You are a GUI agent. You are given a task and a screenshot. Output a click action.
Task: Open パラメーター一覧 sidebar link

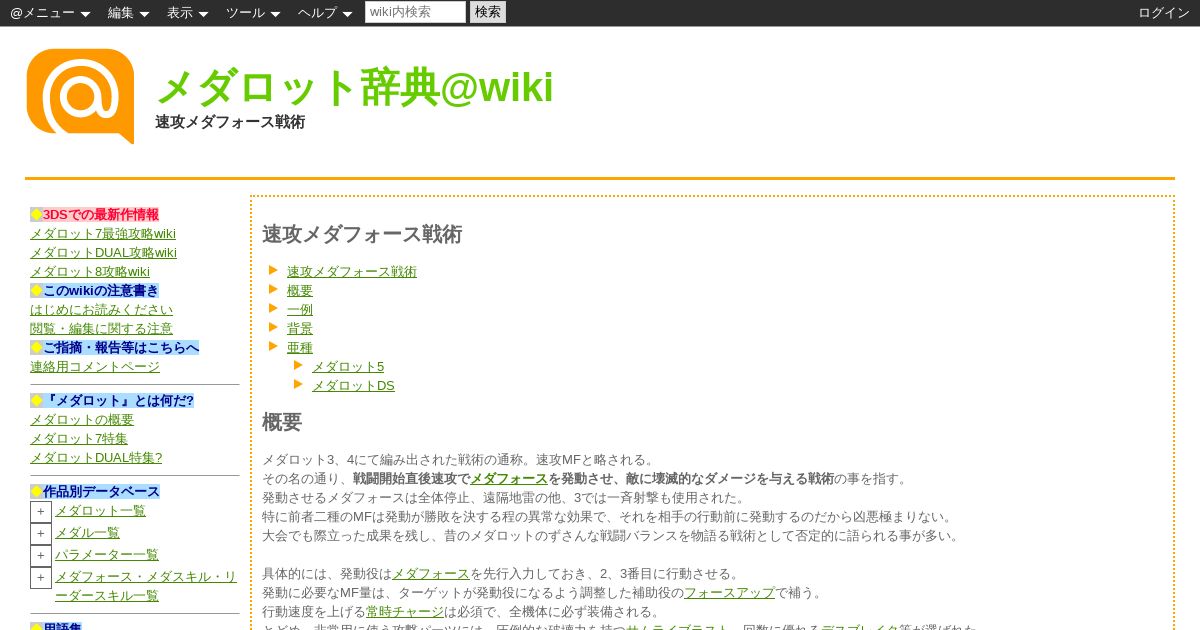(106, 555)
